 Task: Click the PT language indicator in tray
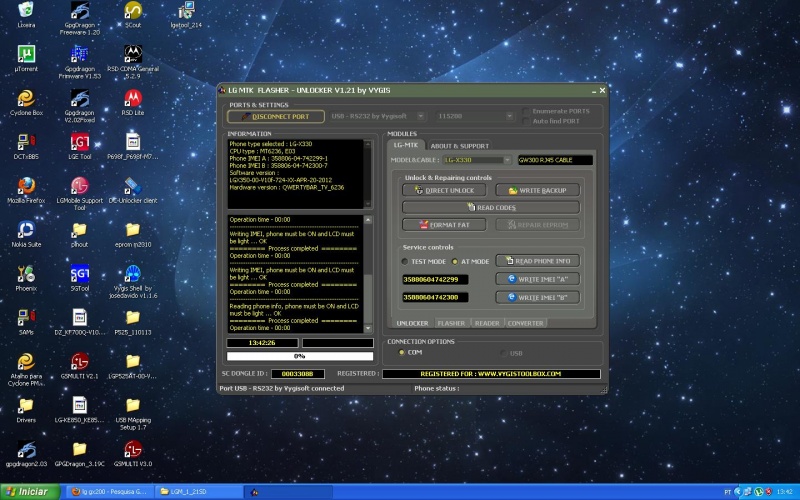pos(728,492)
